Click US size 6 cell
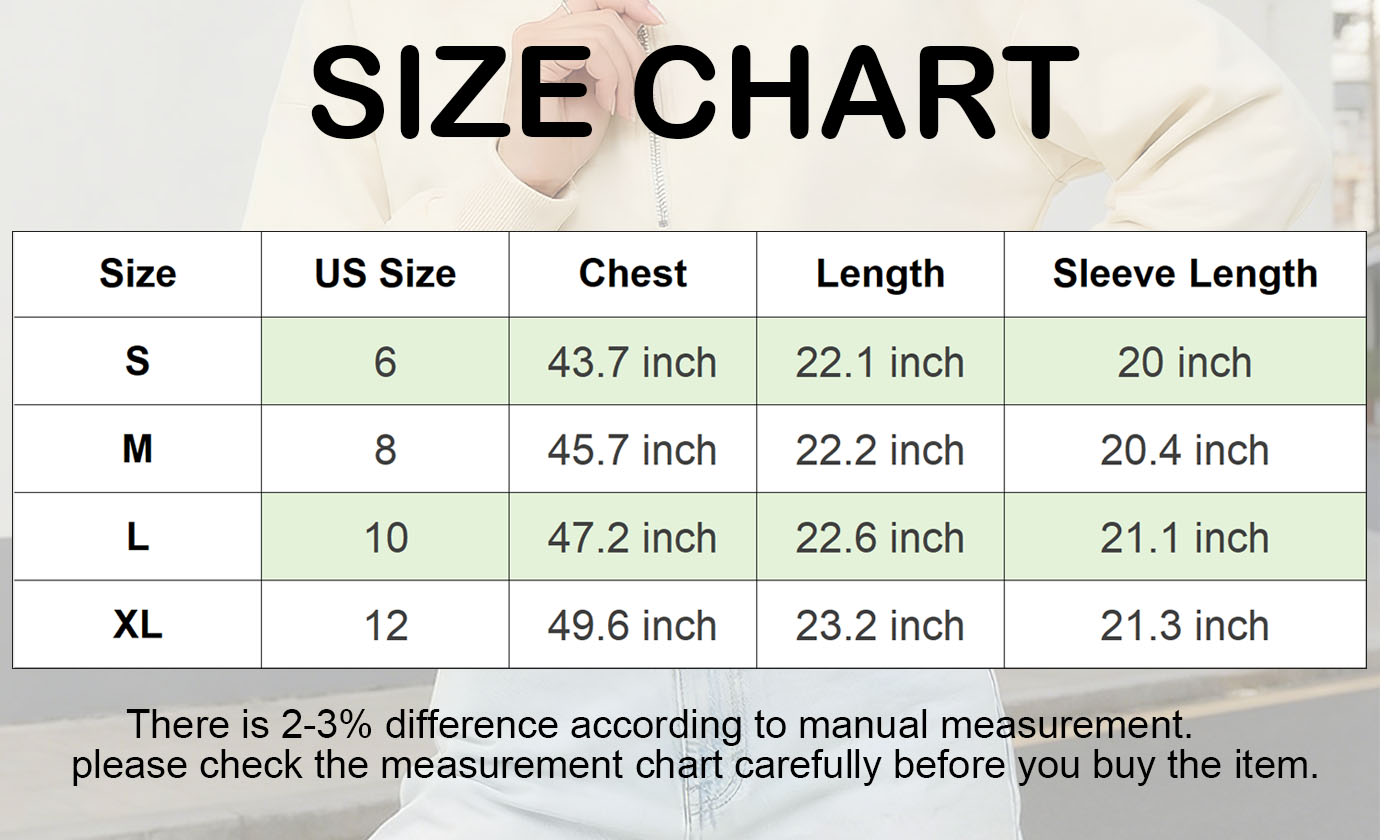Screen dimensions: 1400x840 385,362
